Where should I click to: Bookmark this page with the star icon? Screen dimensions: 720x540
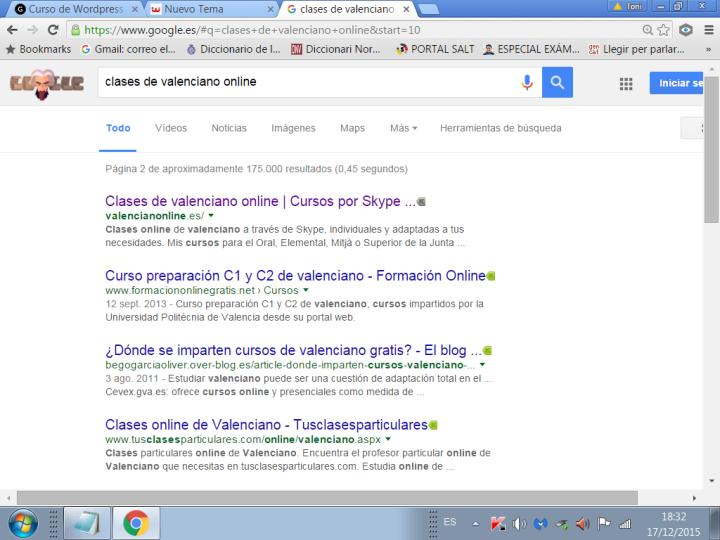664,30
